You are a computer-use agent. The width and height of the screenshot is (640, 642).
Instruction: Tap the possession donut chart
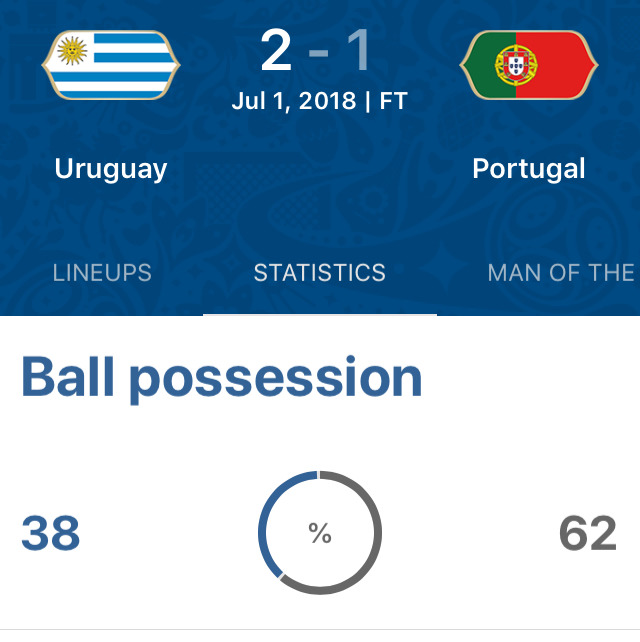click(320, 532)
